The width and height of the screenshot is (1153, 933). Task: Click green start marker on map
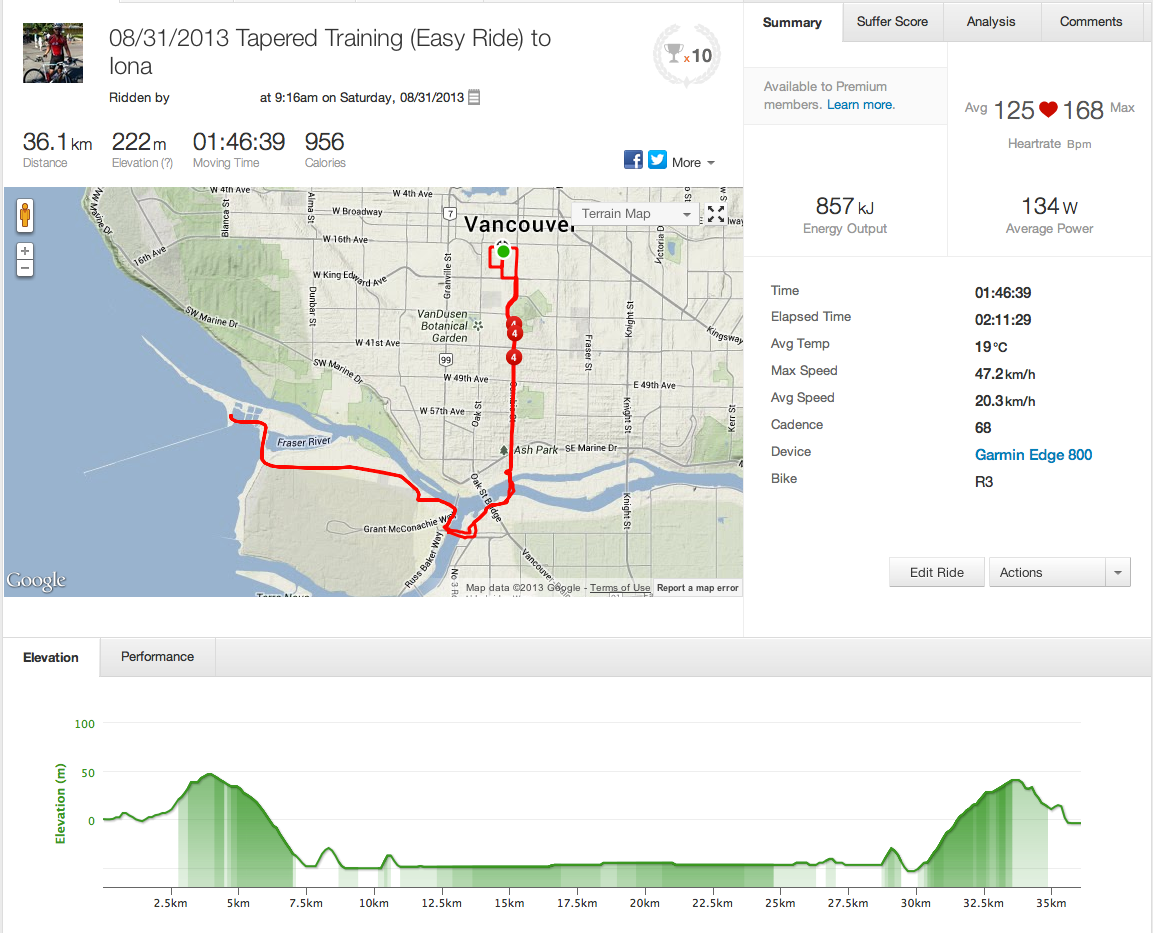coord(503,251)
